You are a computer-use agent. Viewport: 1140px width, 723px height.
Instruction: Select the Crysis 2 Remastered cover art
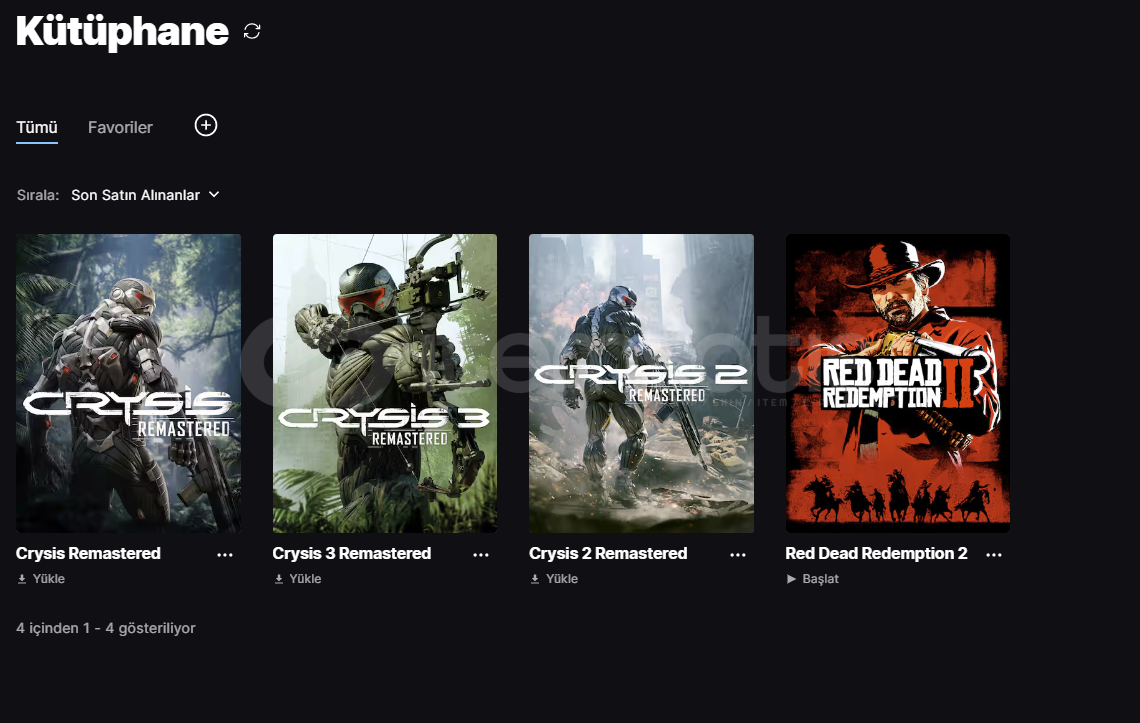641,383
